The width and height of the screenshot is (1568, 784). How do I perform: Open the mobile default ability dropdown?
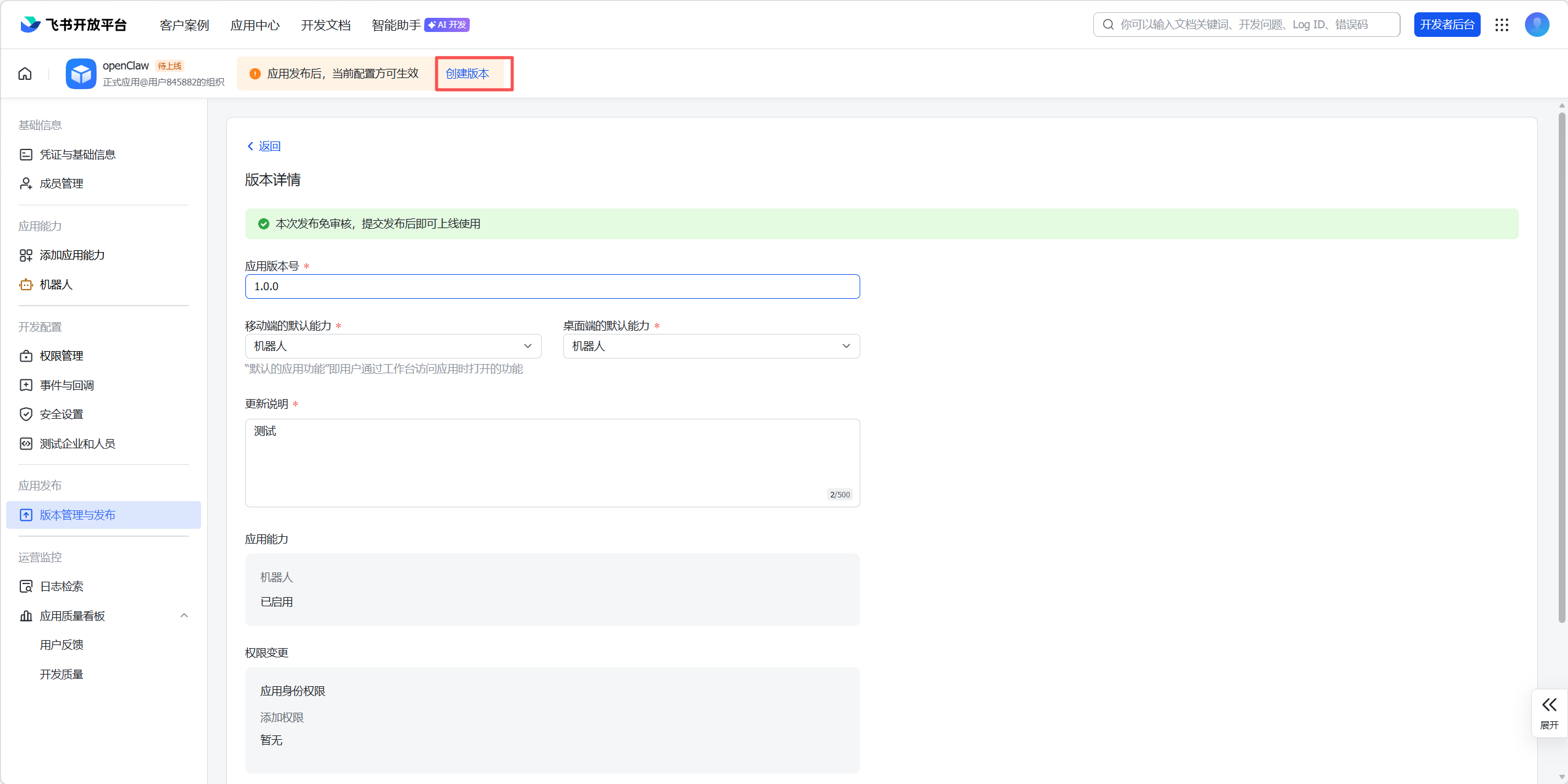393,346
